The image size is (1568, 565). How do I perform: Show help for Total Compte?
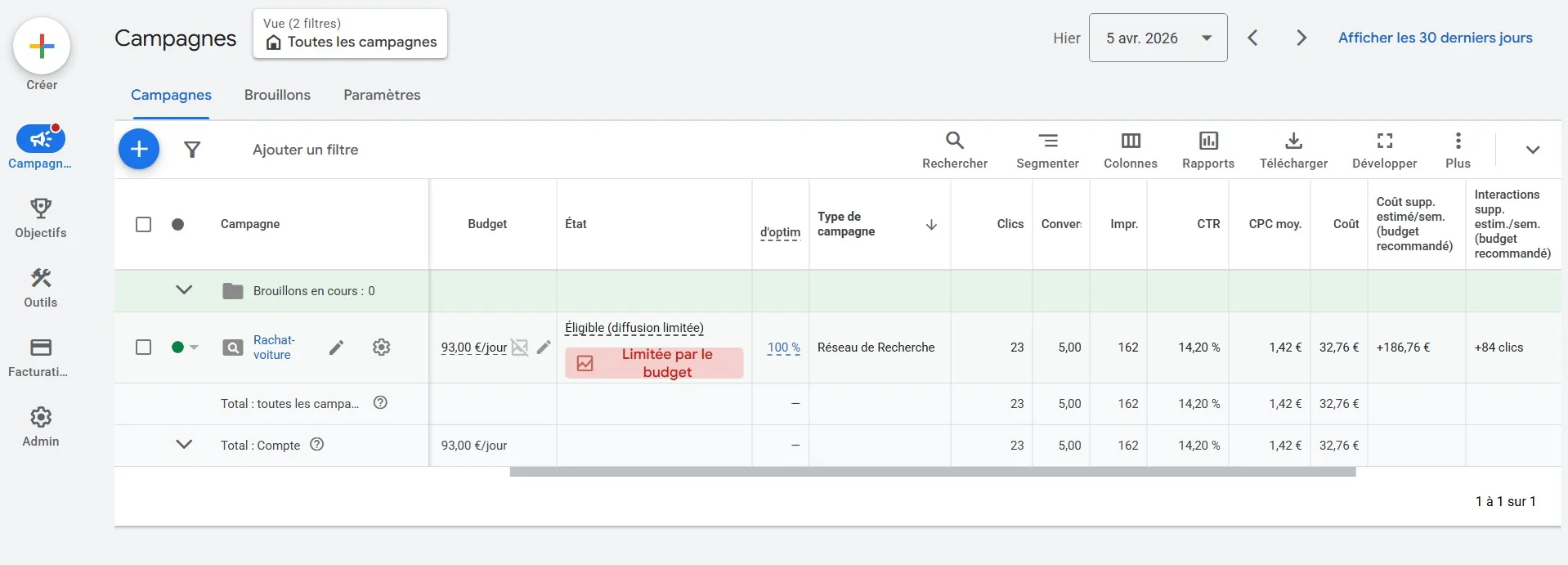tap(317, 444)
